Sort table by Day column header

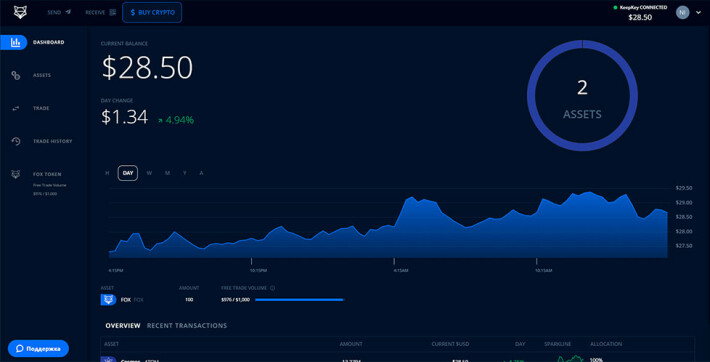point(520,344)
